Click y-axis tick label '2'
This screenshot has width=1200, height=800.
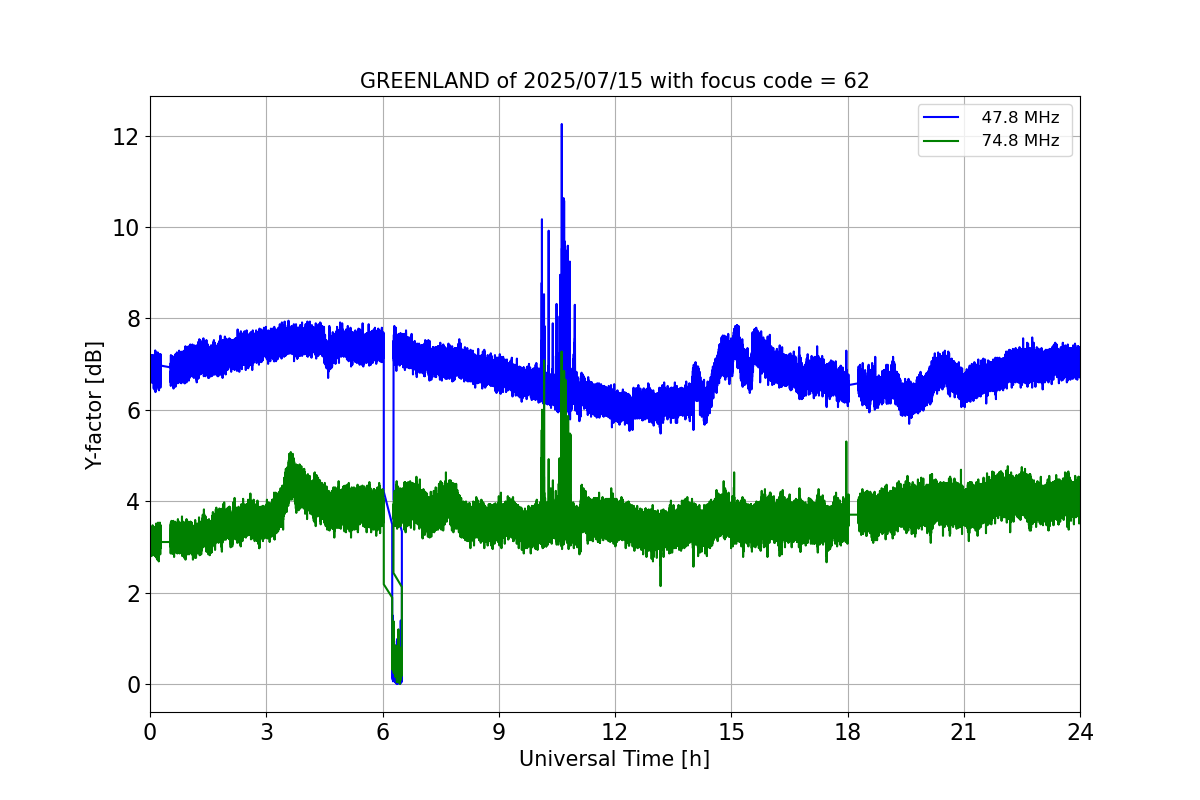click(x=133, y=593)
